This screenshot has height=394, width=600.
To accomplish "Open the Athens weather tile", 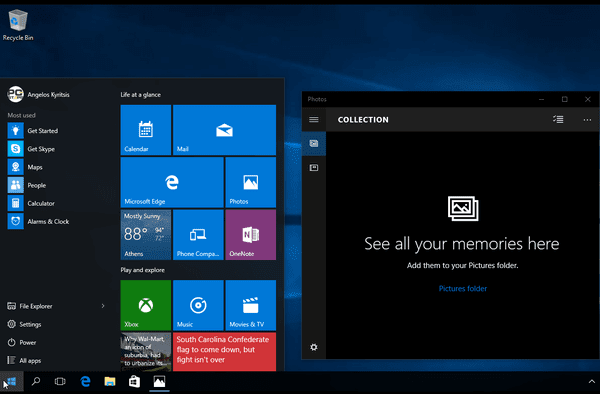I will click(x=146, y=235).
